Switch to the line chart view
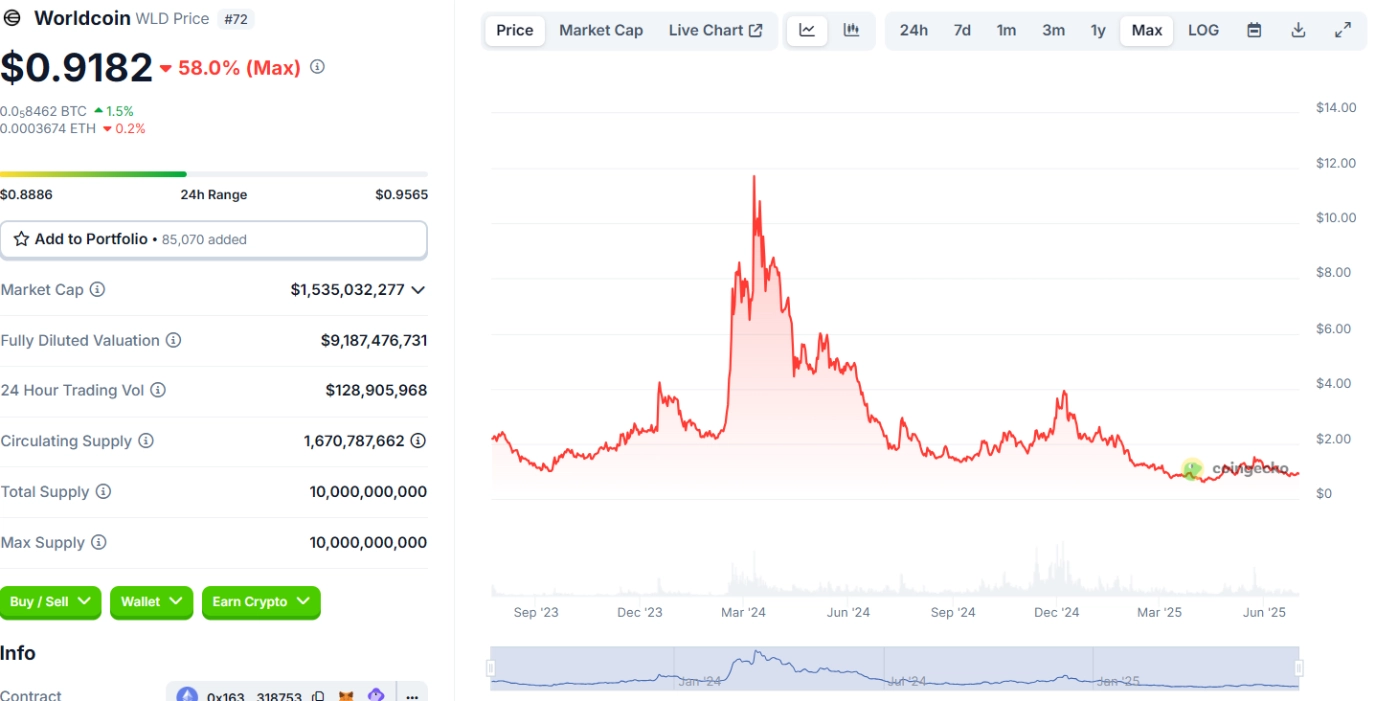This screenshot has width=1376, height=701. click(x=807, y=30)
